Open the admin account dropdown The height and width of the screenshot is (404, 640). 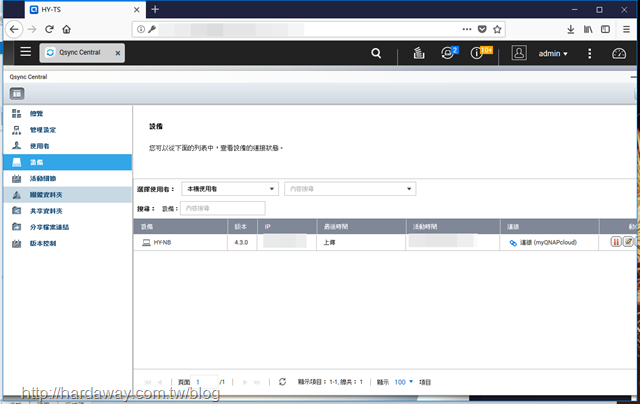553,53
